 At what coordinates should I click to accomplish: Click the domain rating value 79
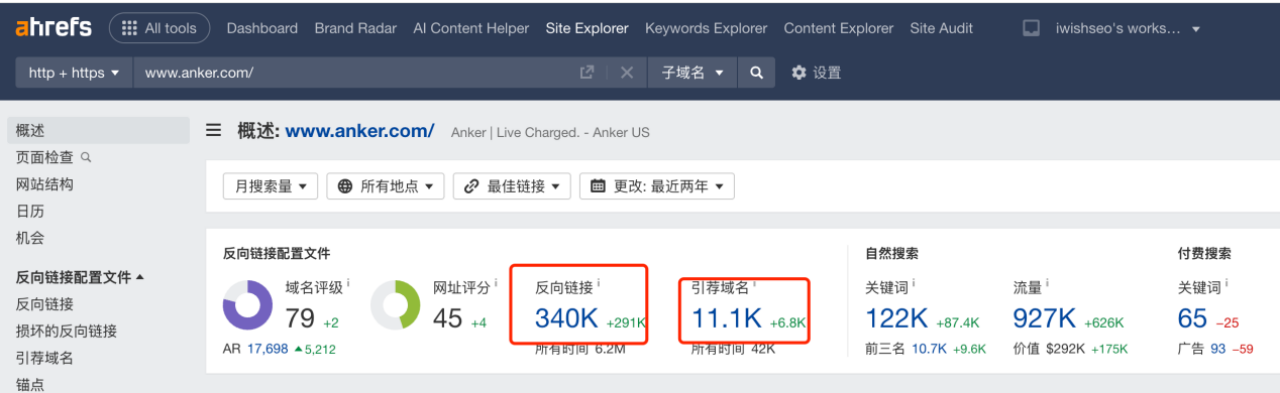click(300, 319)
